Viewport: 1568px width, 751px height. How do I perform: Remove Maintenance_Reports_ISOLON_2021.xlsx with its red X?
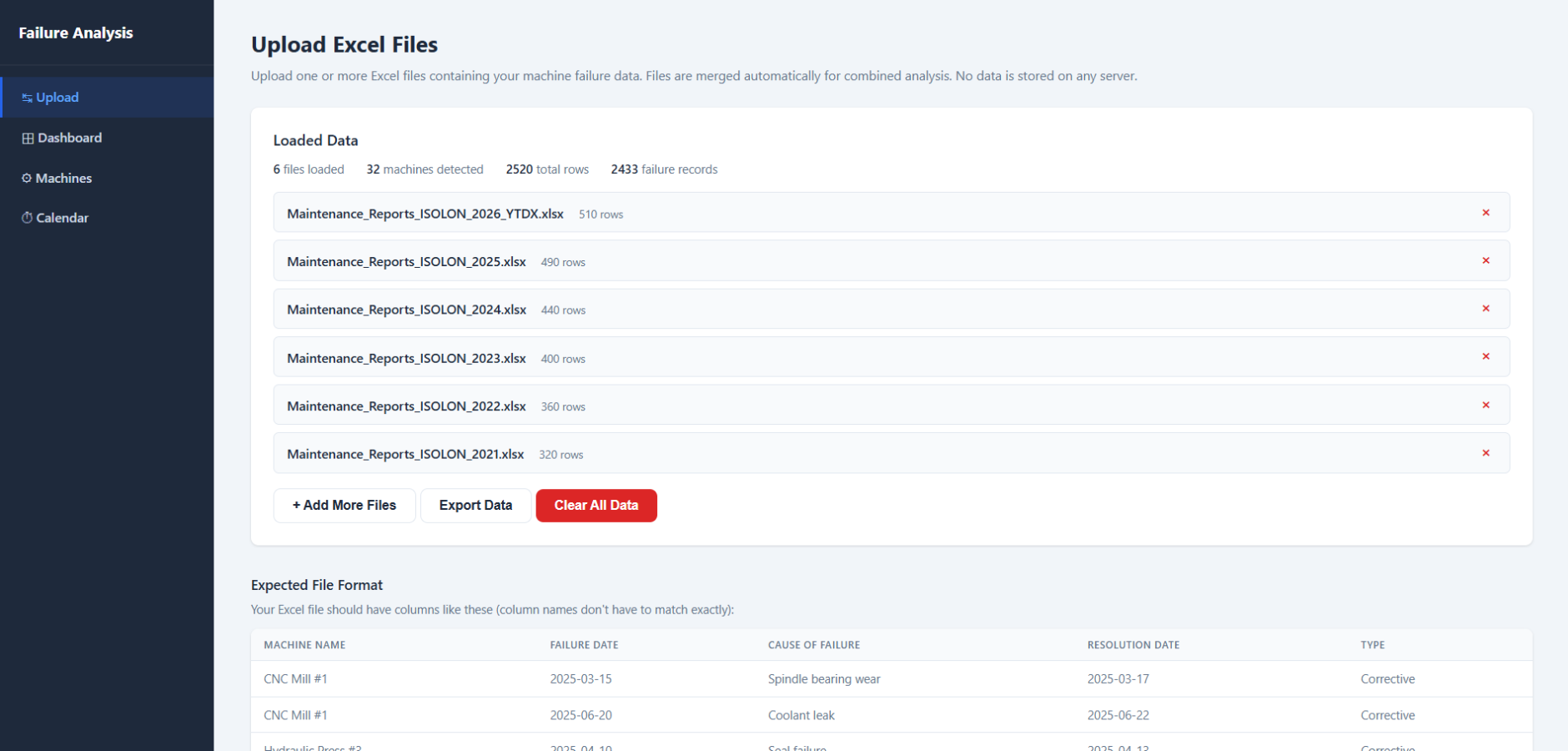1485,453
